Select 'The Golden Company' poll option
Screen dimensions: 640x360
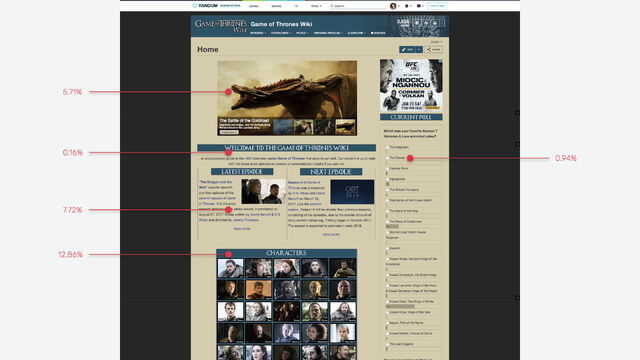(x=388, y=189)
